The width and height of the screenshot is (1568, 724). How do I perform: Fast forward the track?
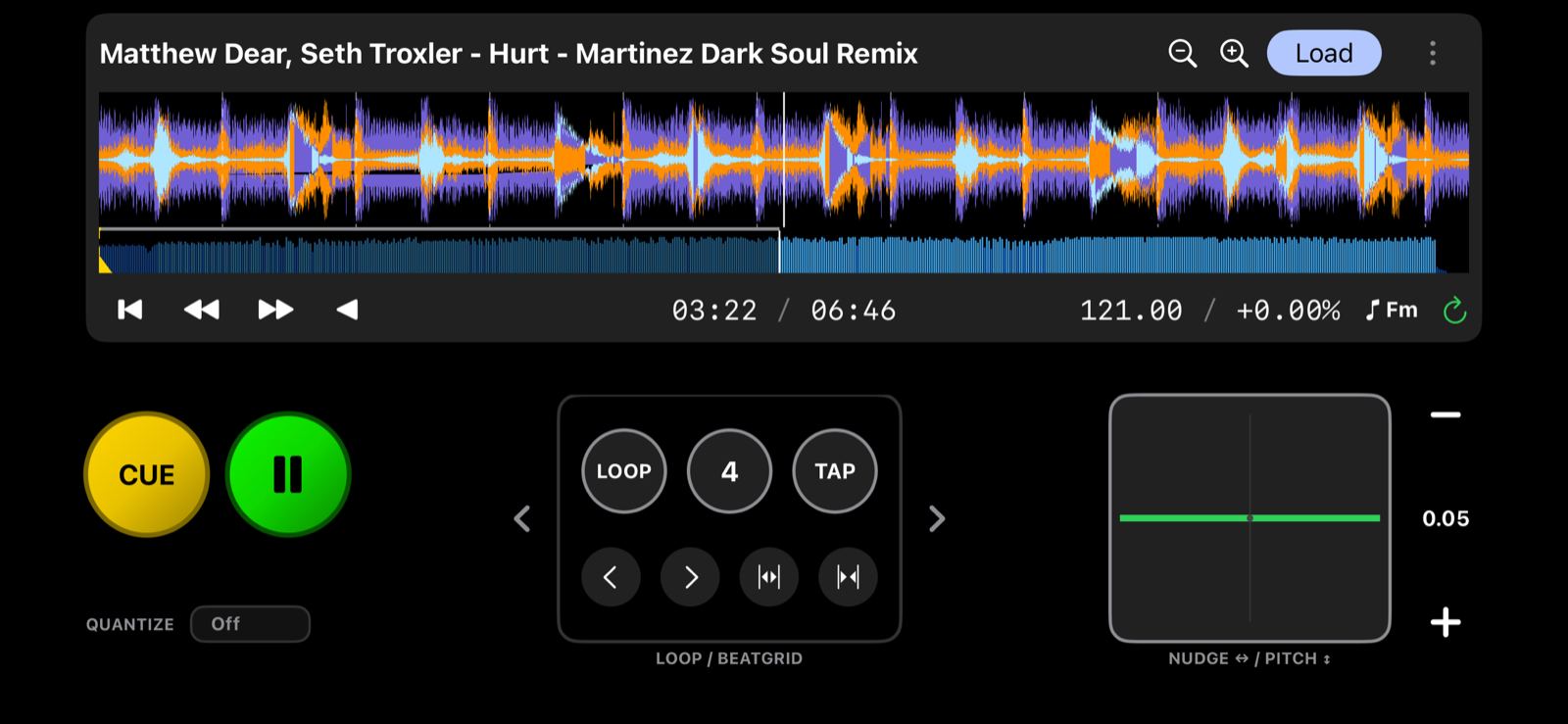(275, 310)
